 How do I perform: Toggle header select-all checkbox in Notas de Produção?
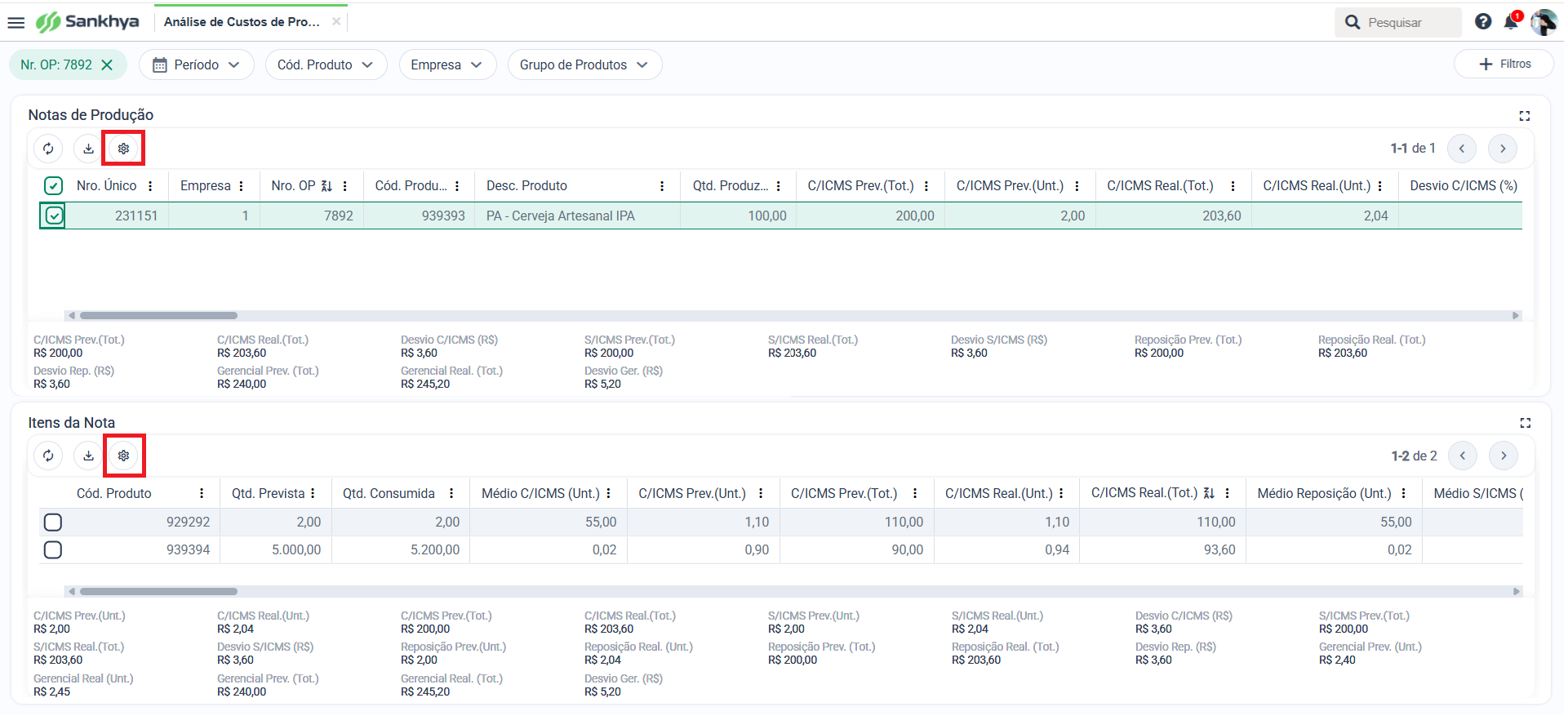53,186
